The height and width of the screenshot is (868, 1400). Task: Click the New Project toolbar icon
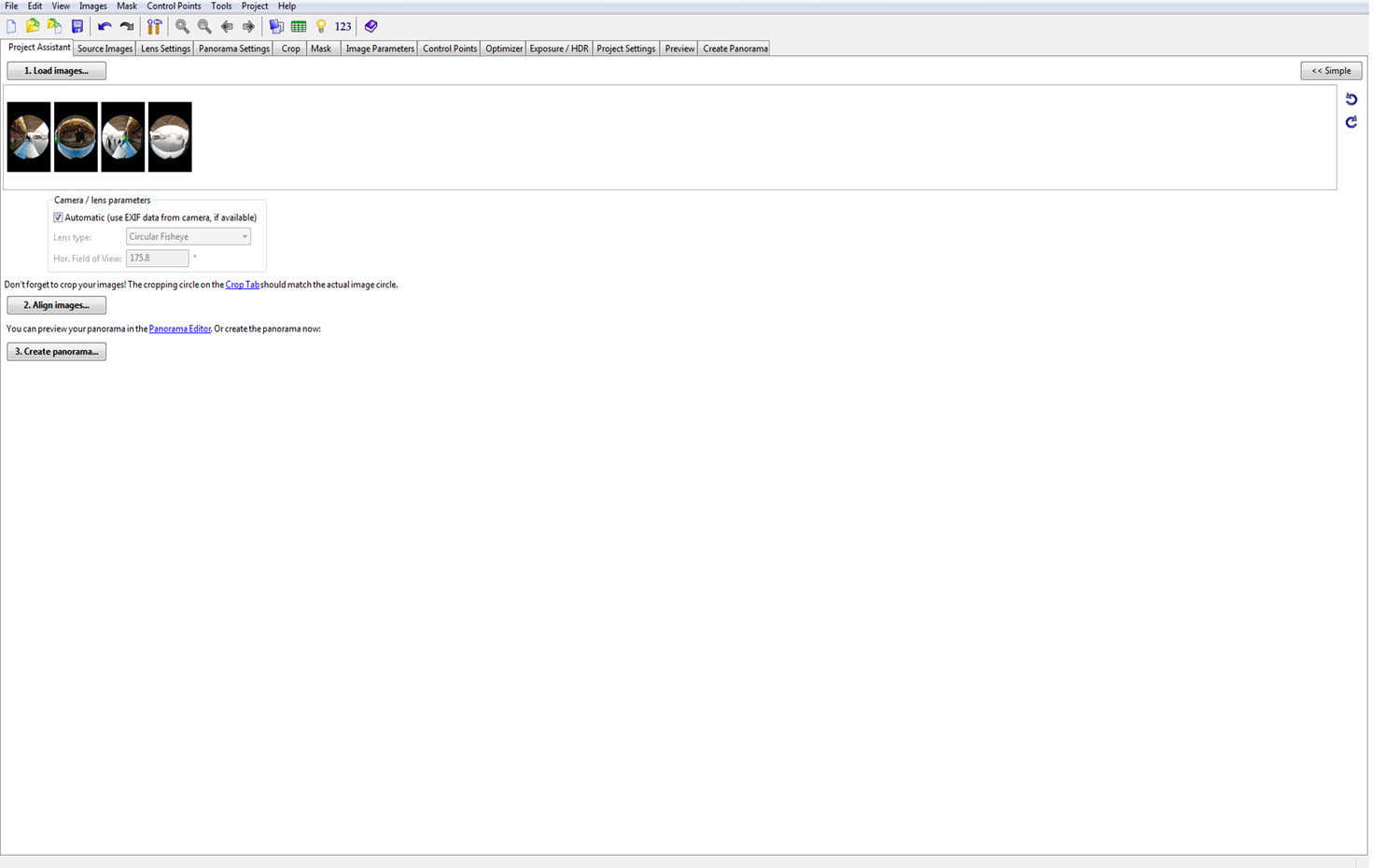[11, 27]
